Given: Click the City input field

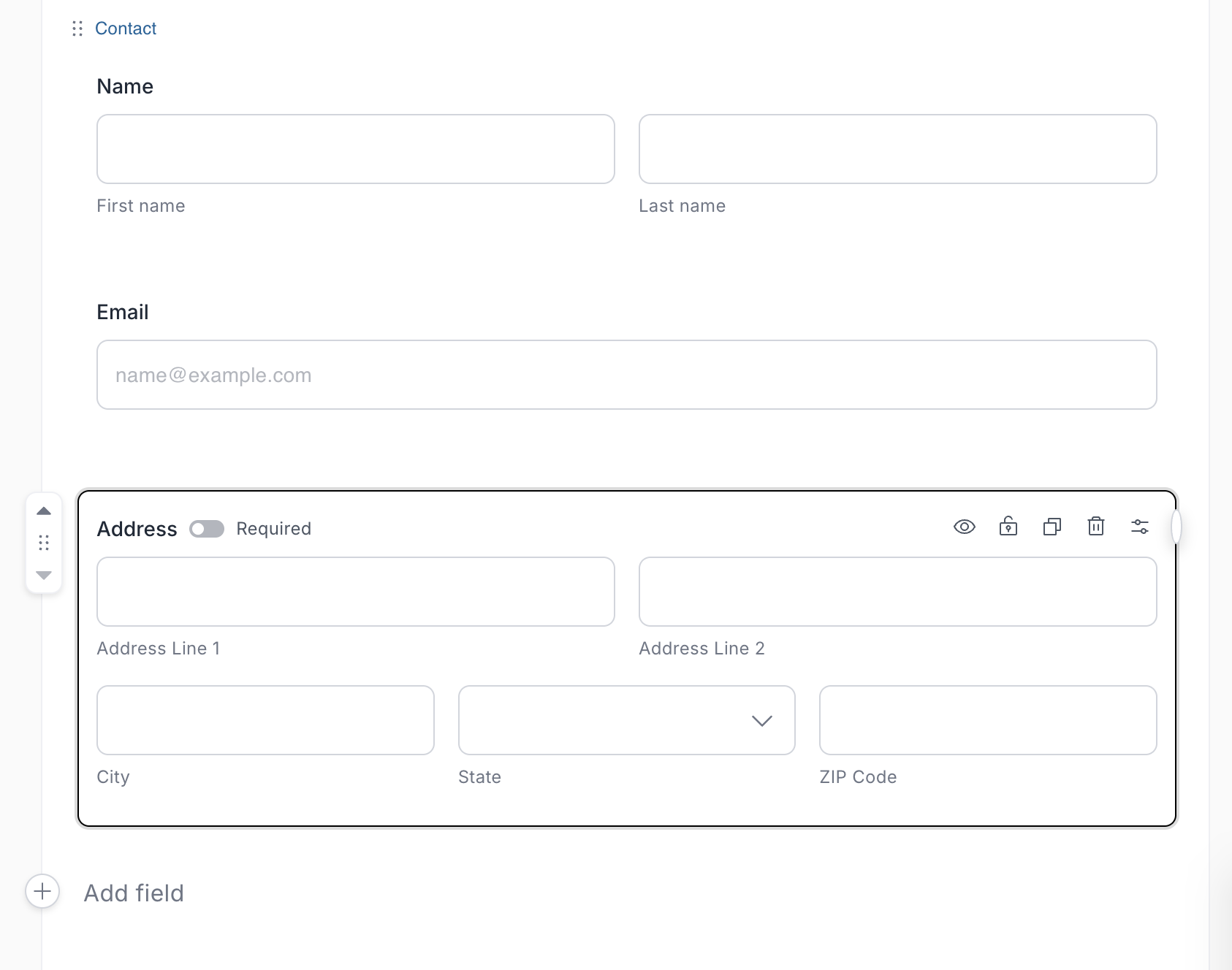Looking at the screenshot, I should [x=265, y=720].
